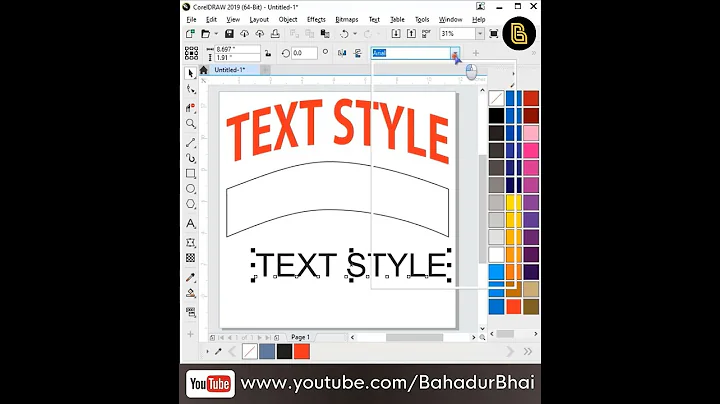Select the Interactive Fill tool

pyautogui.click(x=191, y=293)
